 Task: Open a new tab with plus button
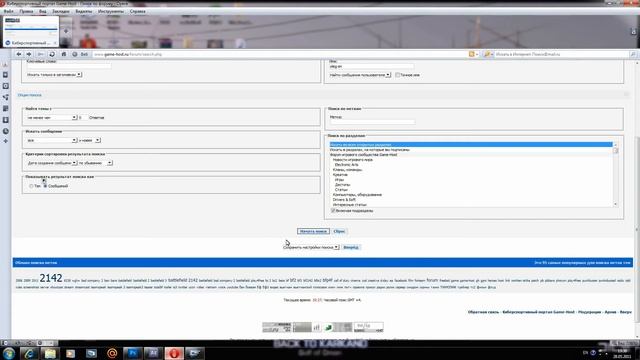pos(66,31)
